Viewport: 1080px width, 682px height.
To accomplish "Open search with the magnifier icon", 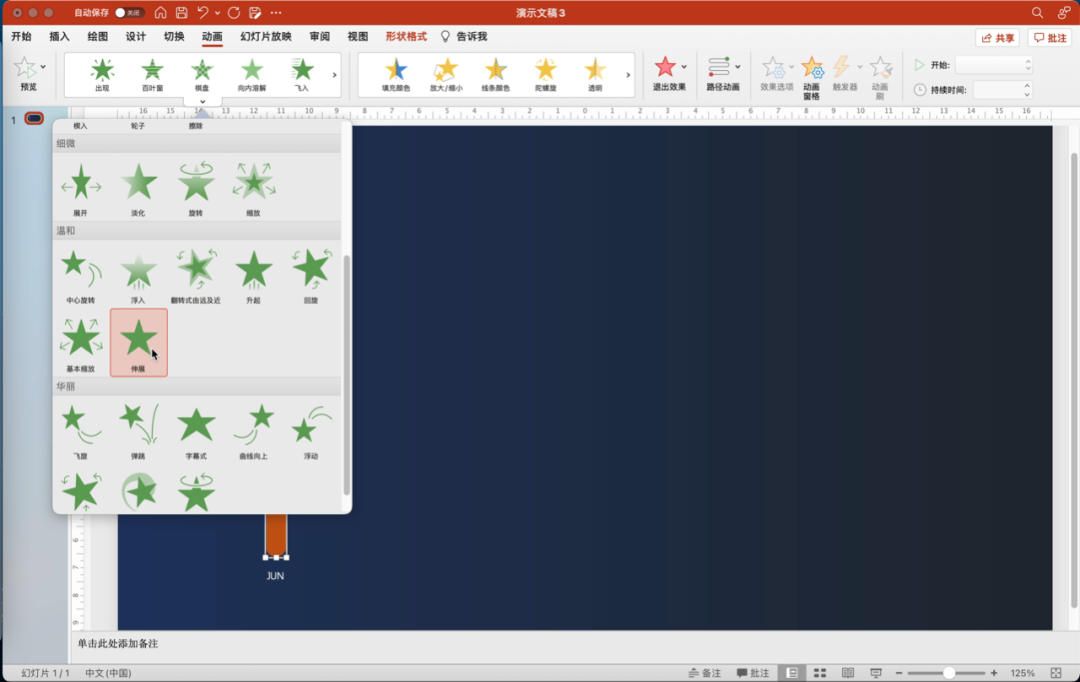I will tap(1037, 12).
